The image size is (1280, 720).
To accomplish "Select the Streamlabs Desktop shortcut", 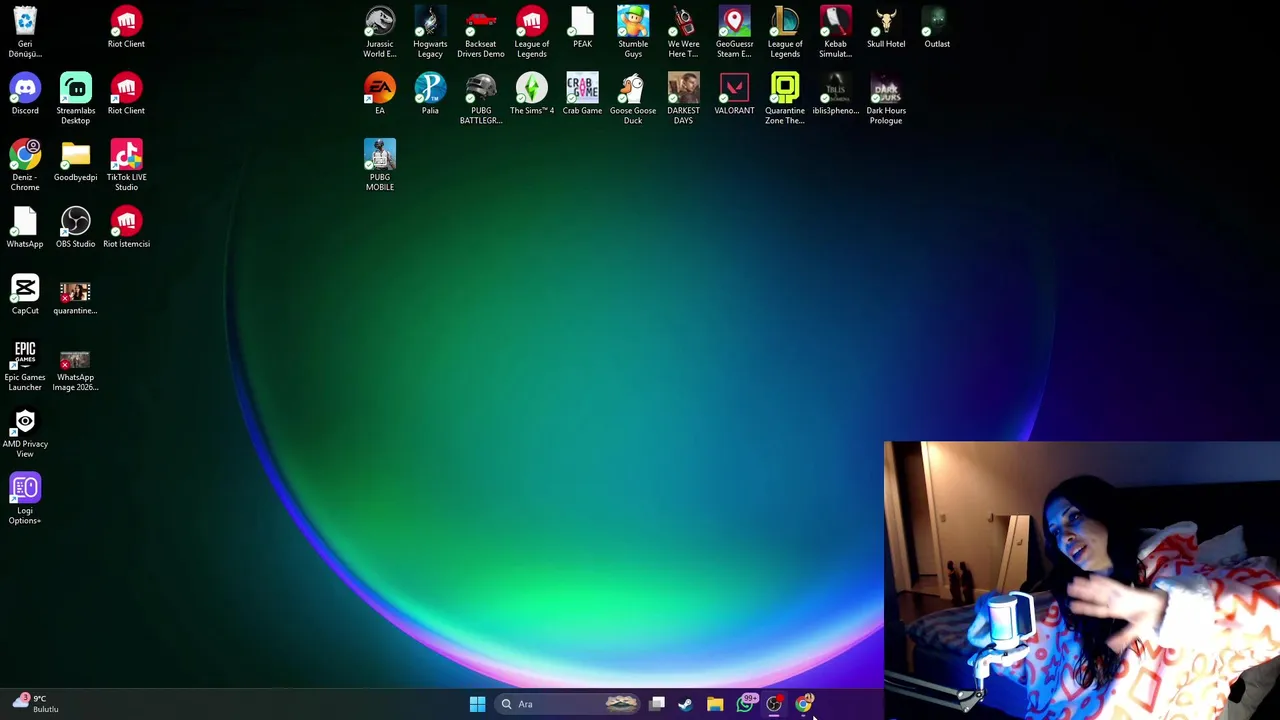I will pyautogui.click(x=75, y=98).
